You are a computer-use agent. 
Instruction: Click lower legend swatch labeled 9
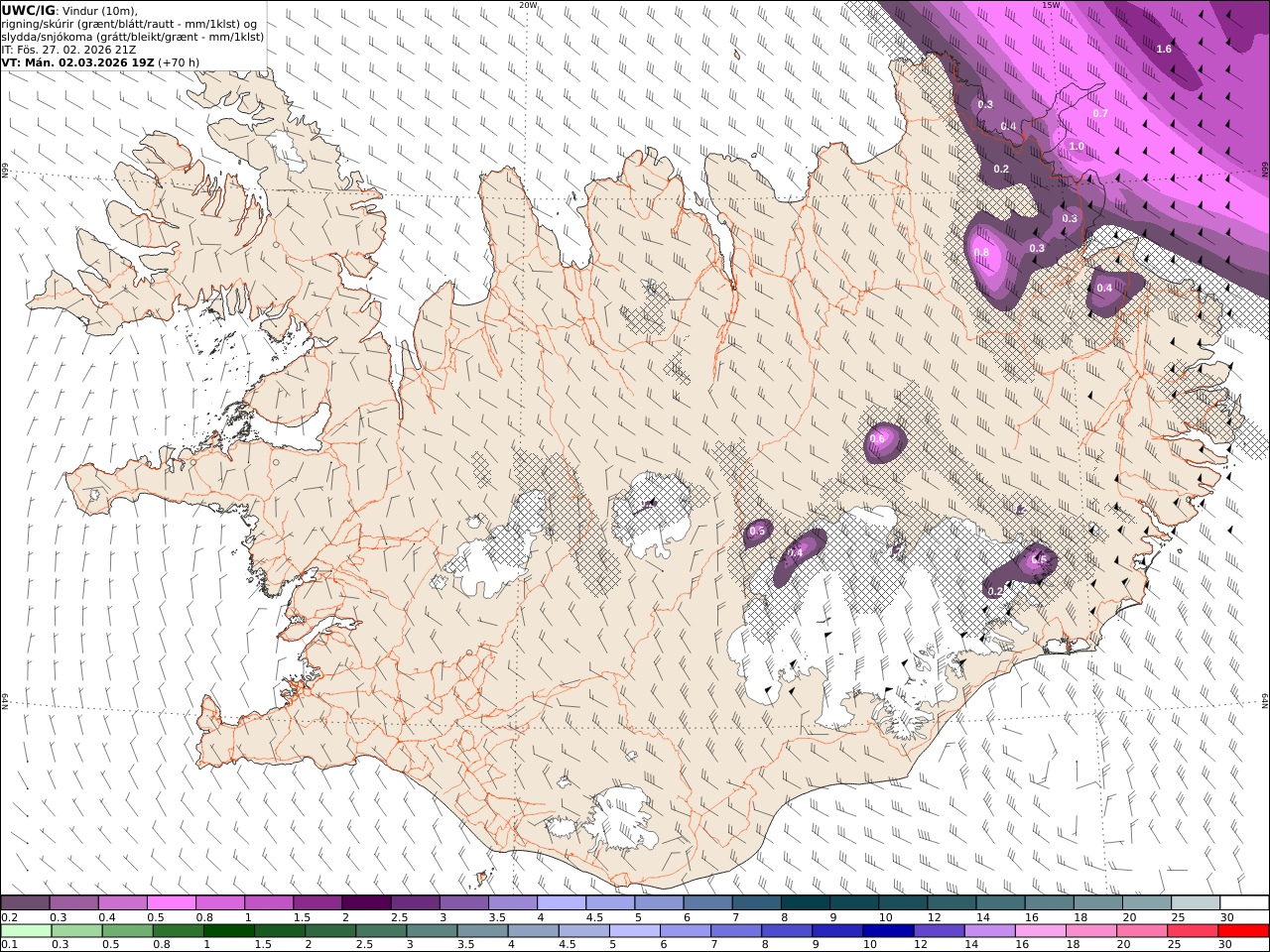pos(836,931)
